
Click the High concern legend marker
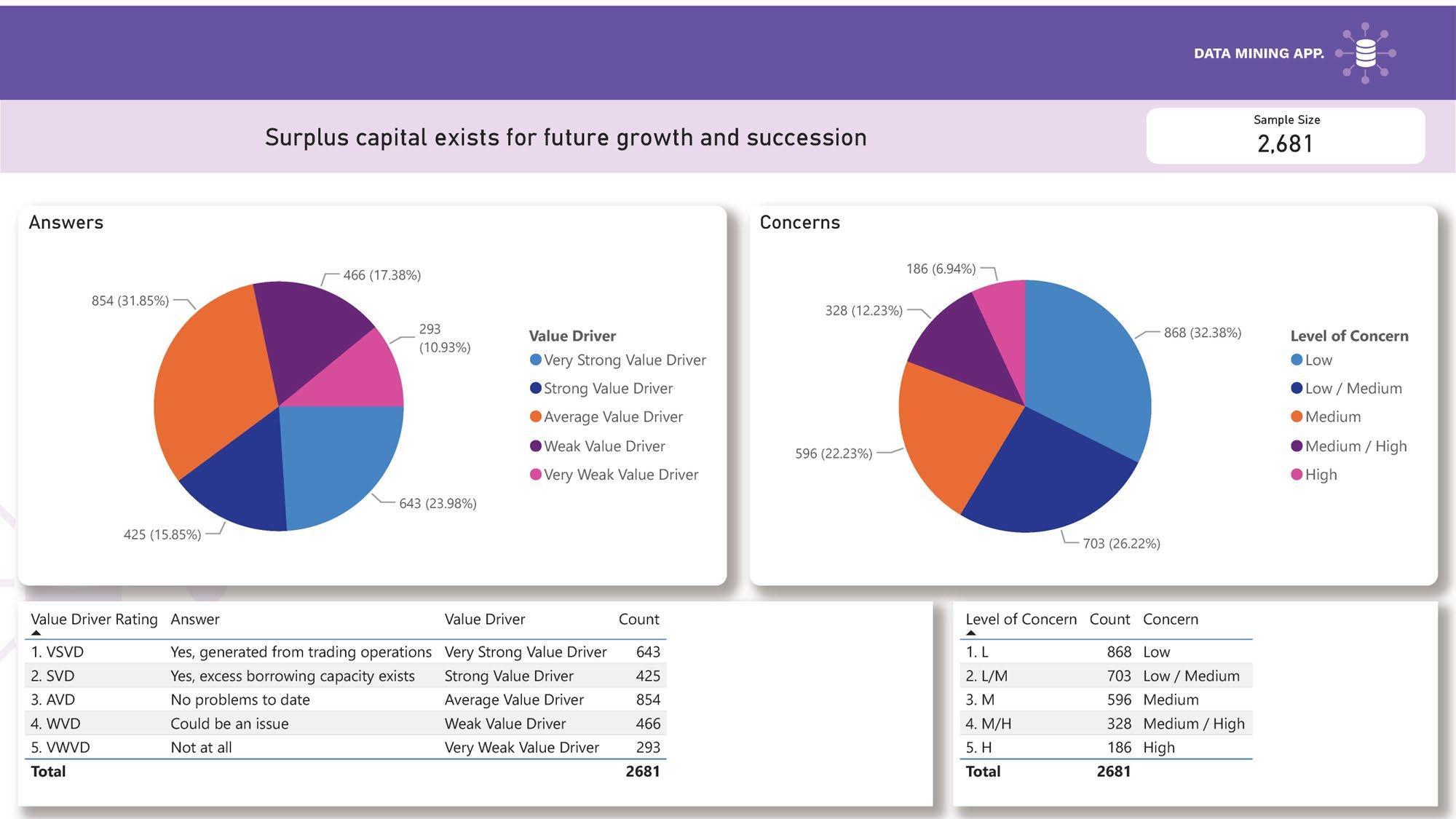(1297, 475)
